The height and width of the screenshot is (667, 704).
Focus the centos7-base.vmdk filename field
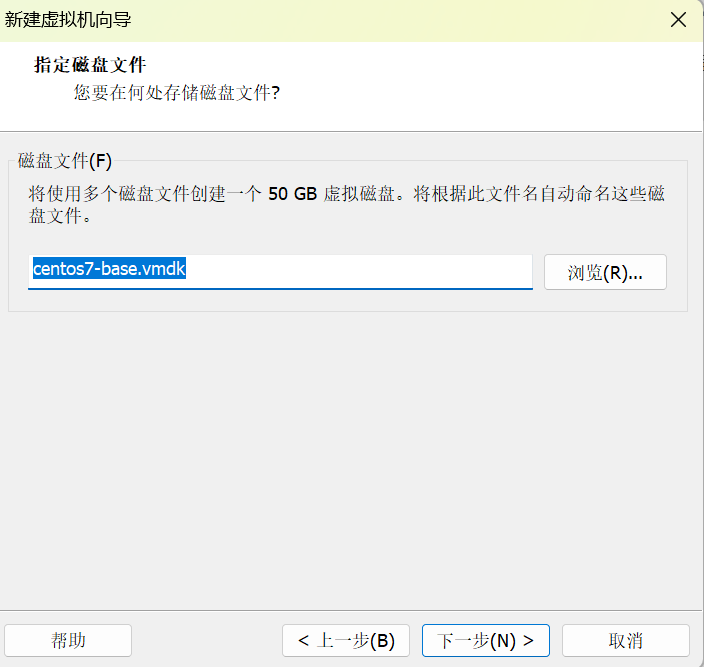pos(280,272)
